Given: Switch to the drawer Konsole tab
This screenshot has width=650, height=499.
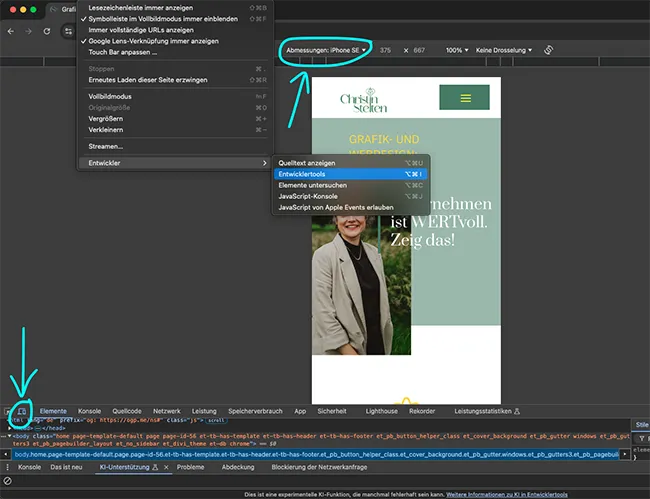Looking at the screenshot, I should 29,467.
